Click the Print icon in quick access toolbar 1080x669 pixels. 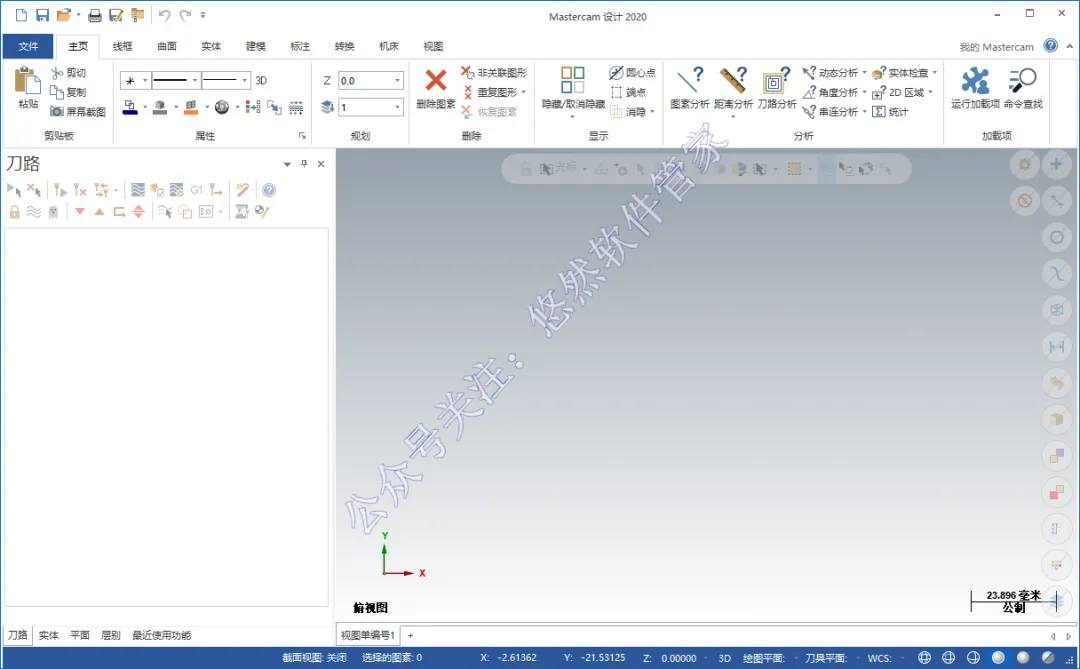click(x=95, y=15)
